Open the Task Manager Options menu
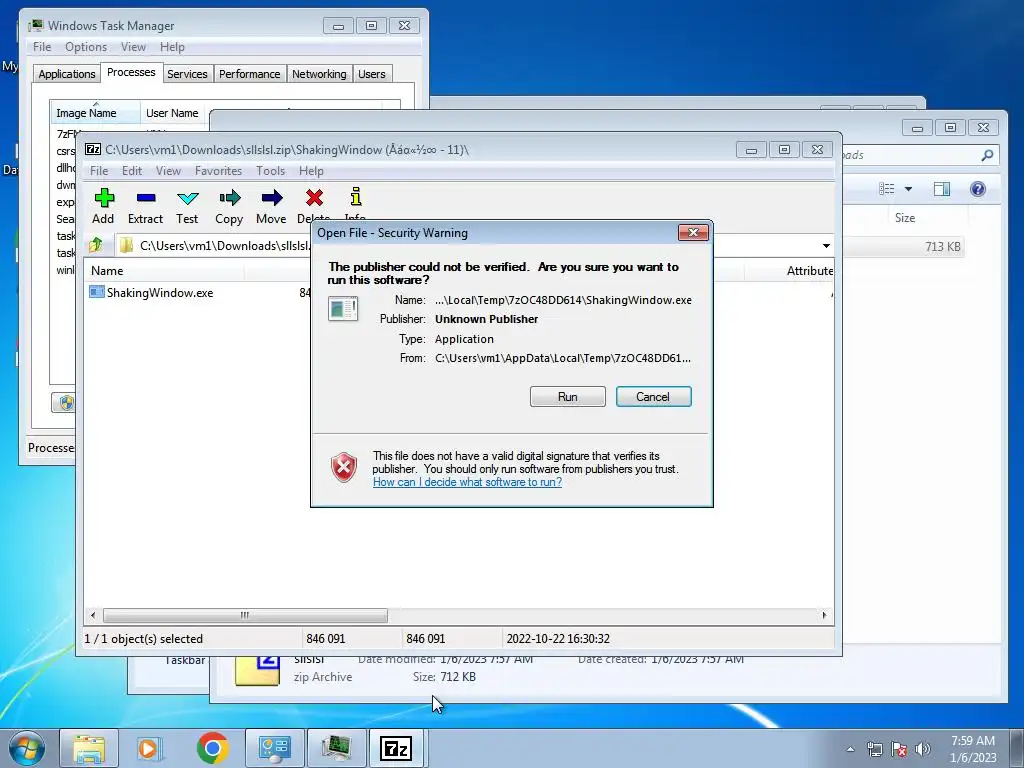This screenshot has width=1024, height=768. (x=86, y=47)
